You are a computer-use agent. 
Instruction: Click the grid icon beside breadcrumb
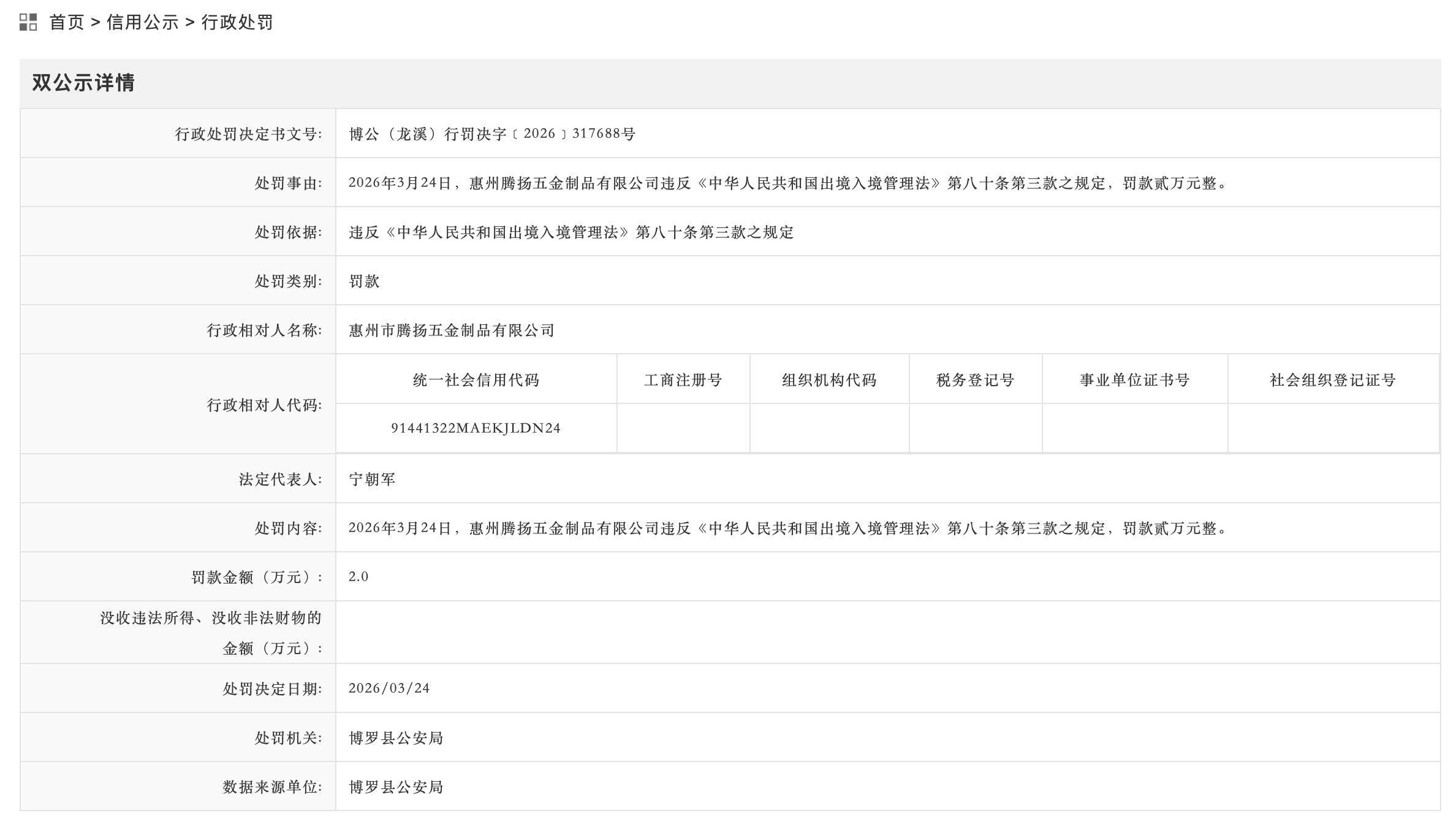28,23
